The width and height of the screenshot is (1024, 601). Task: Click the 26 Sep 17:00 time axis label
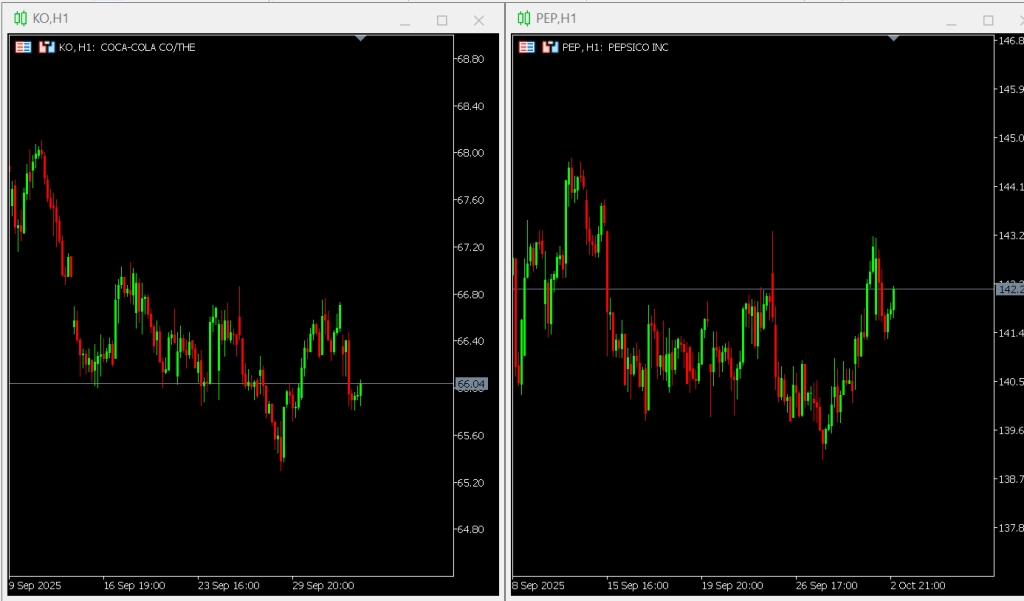click(x=826, y=585)
